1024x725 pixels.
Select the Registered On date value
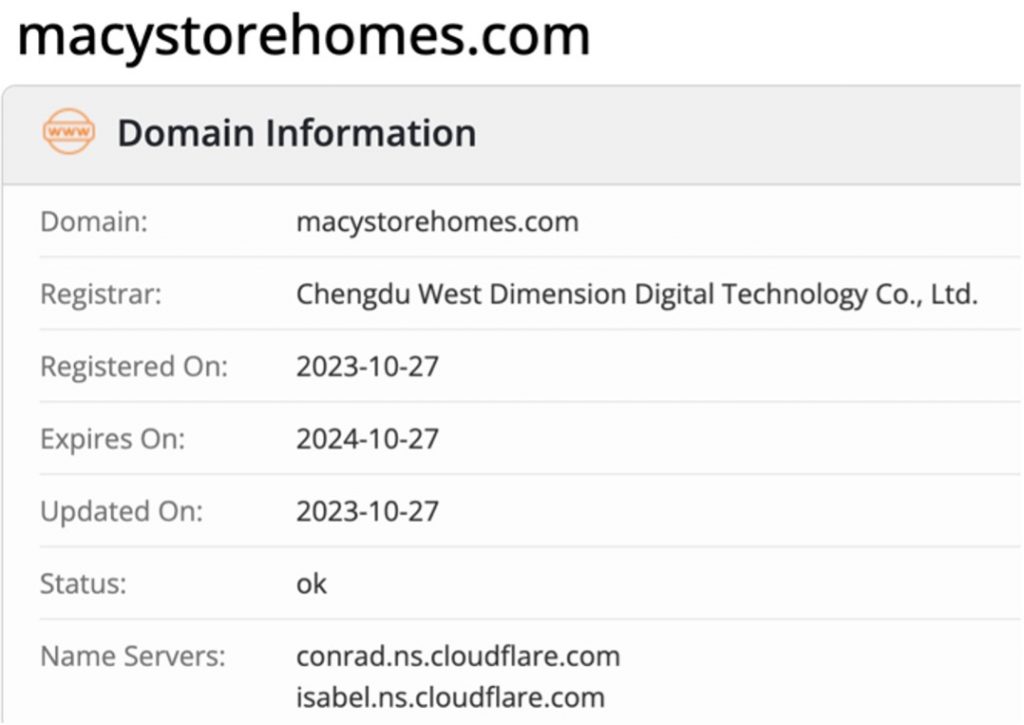pyautogui.click(x=367, y=367)
